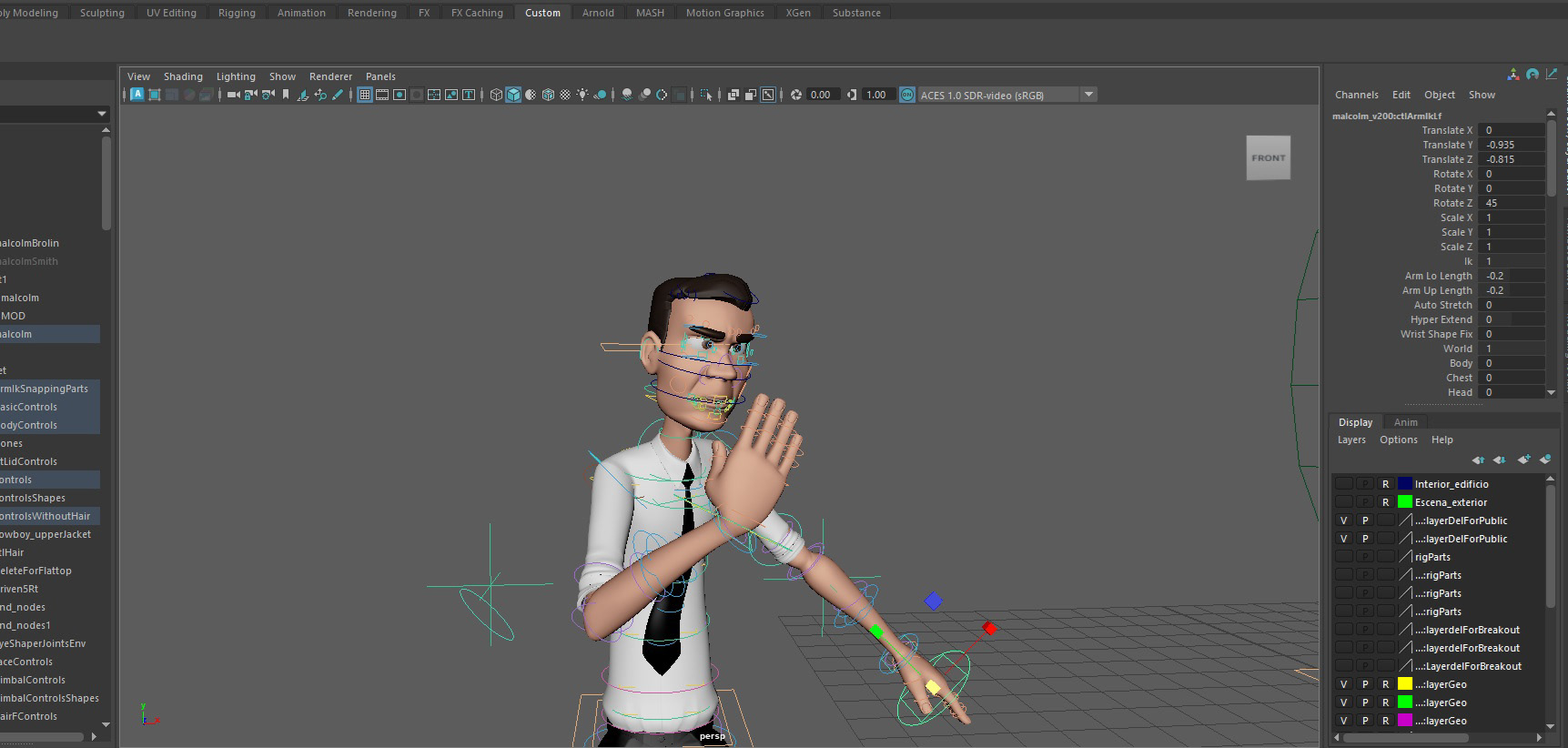Switch to the Animation shelf tab

coord(301,13)
